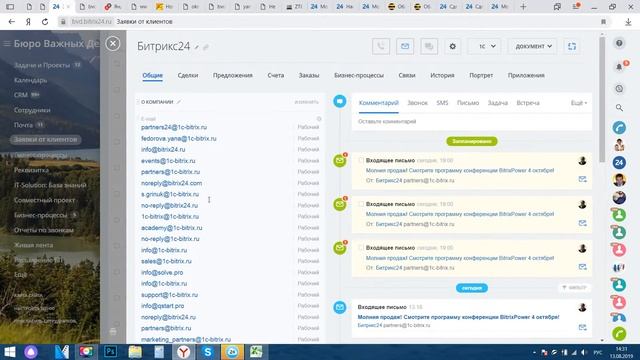The image size is (640, 360).
Task: Select the Связи tab
Action: pyautogui.click(x=407, y=76)
